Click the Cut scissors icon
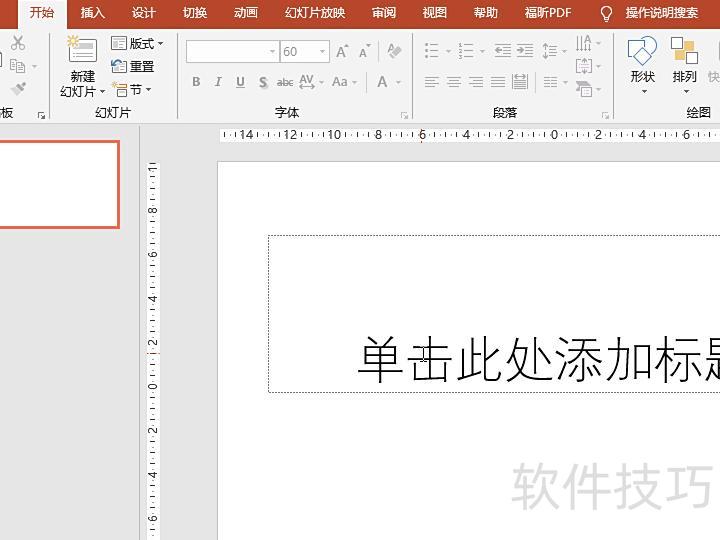The height and width of the screenshot is (540, 720). tap(17, 43)
